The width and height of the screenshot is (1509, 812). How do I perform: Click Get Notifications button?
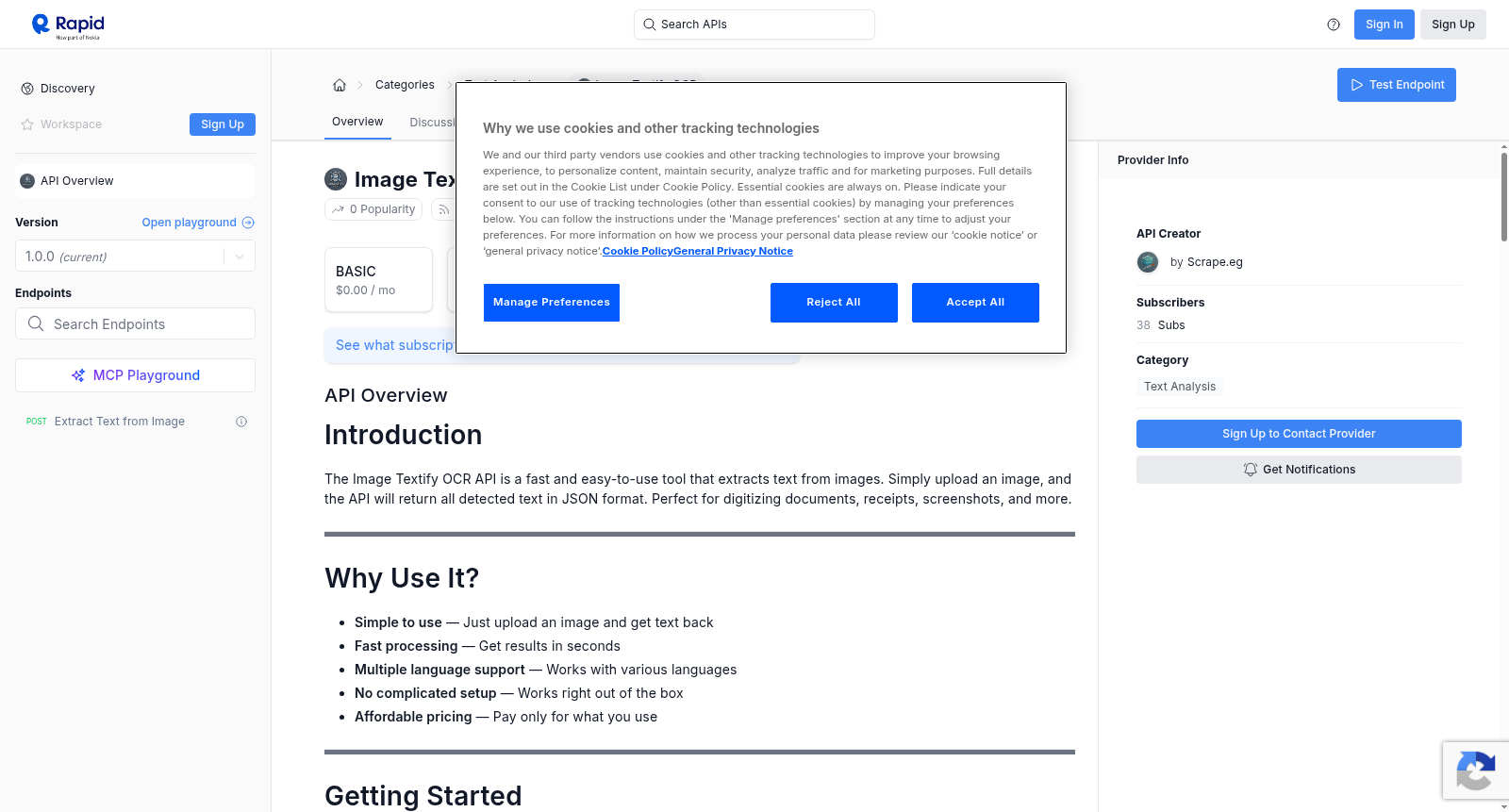(1299, 470)
